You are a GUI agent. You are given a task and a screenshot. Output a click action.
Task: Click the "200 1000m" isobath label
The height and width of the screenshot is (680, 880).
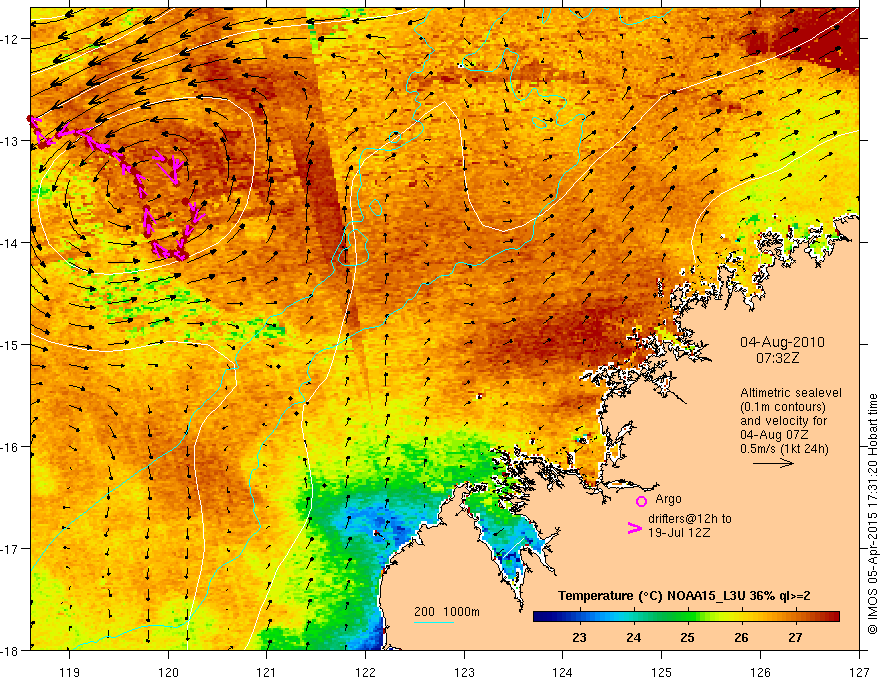(447, 612)
